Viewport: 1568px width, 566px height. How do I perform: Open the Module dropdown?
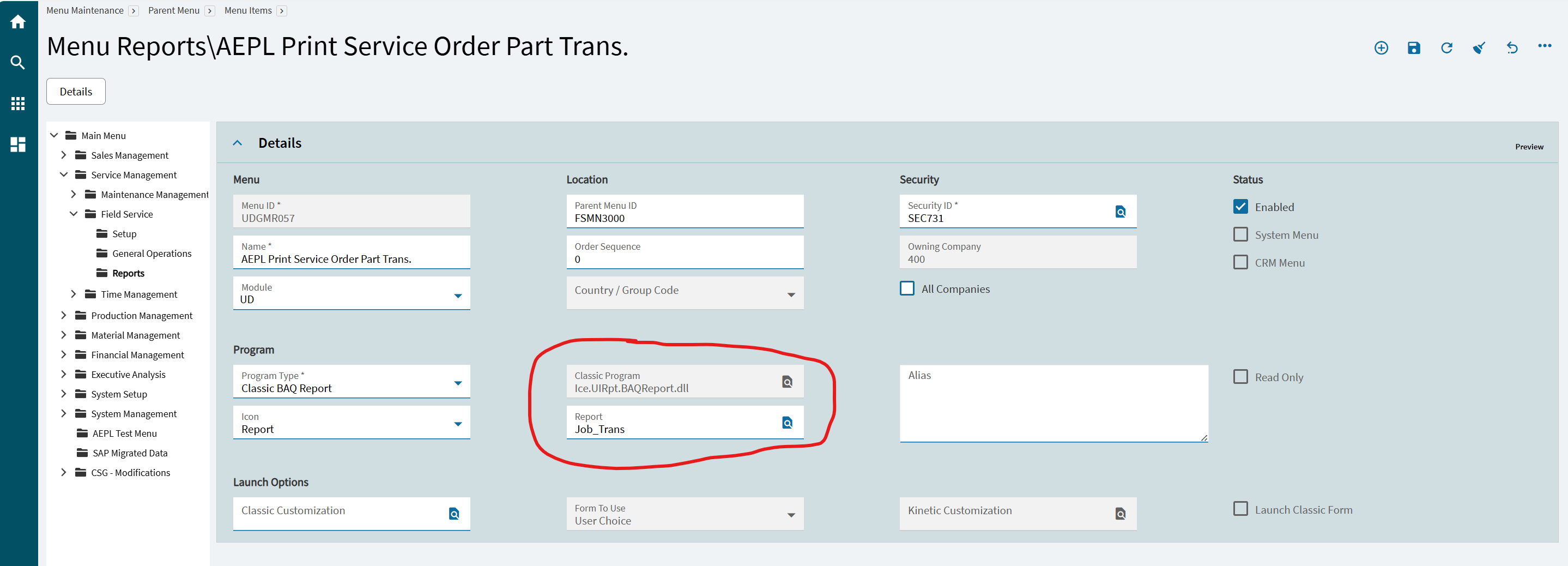point(458,296)
